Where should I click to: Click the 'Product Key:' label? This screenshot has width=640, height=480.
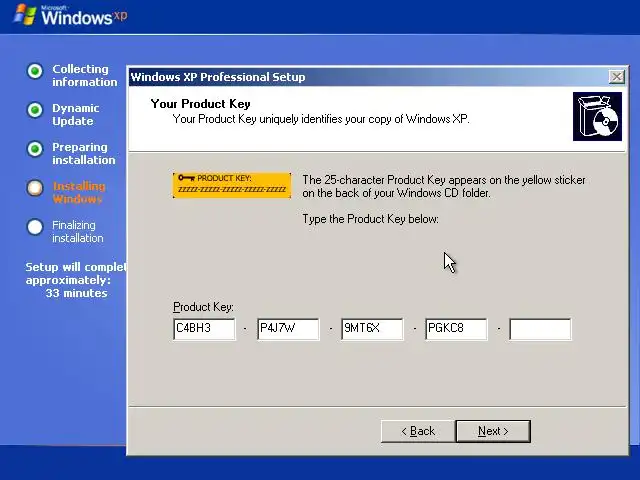coord(203,307)
